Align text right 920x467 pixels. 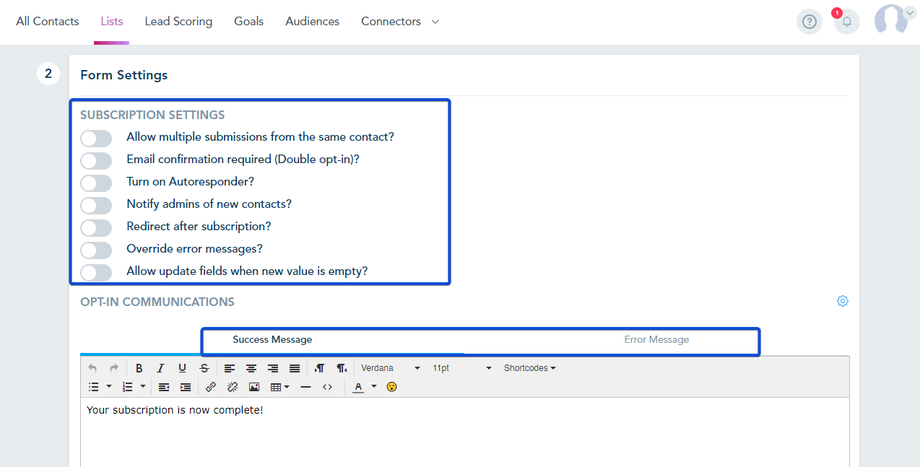273,368
